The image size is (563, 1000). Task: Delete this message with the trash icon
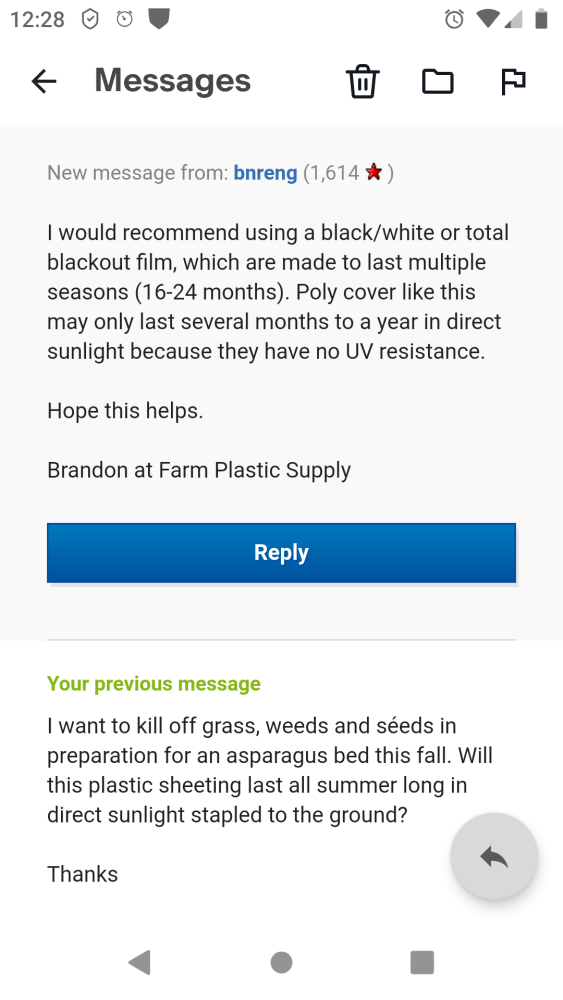[363, 82]
